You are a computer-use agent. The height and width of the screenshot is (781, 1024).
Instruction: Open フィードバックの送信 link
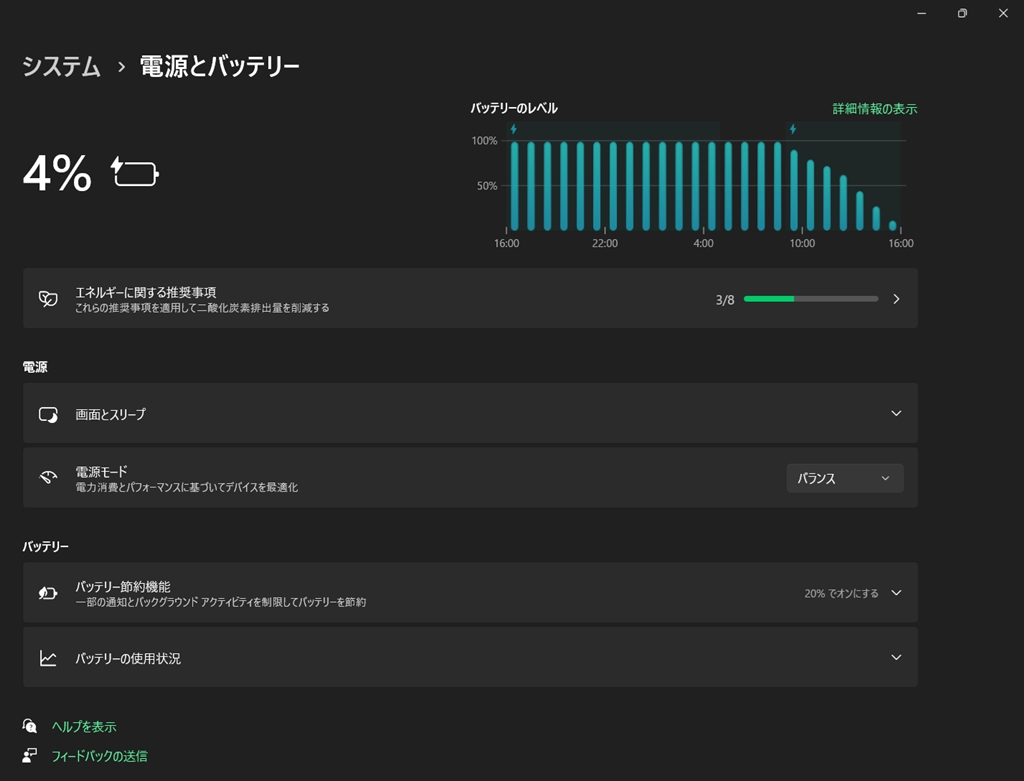tap(99, 756)
